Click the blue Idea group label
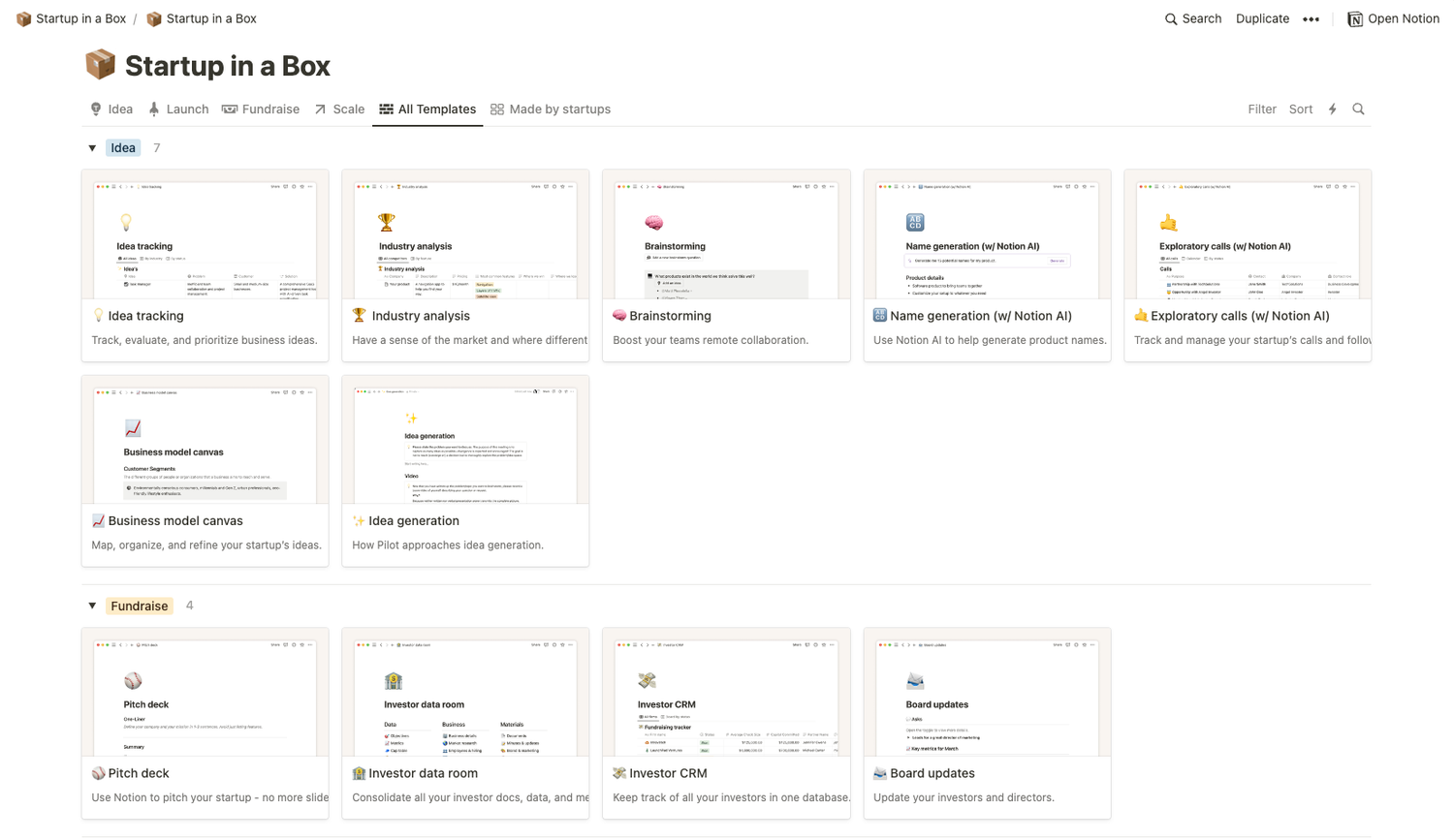This screenshot has width=1454, height=840. (x=123, y=148)
